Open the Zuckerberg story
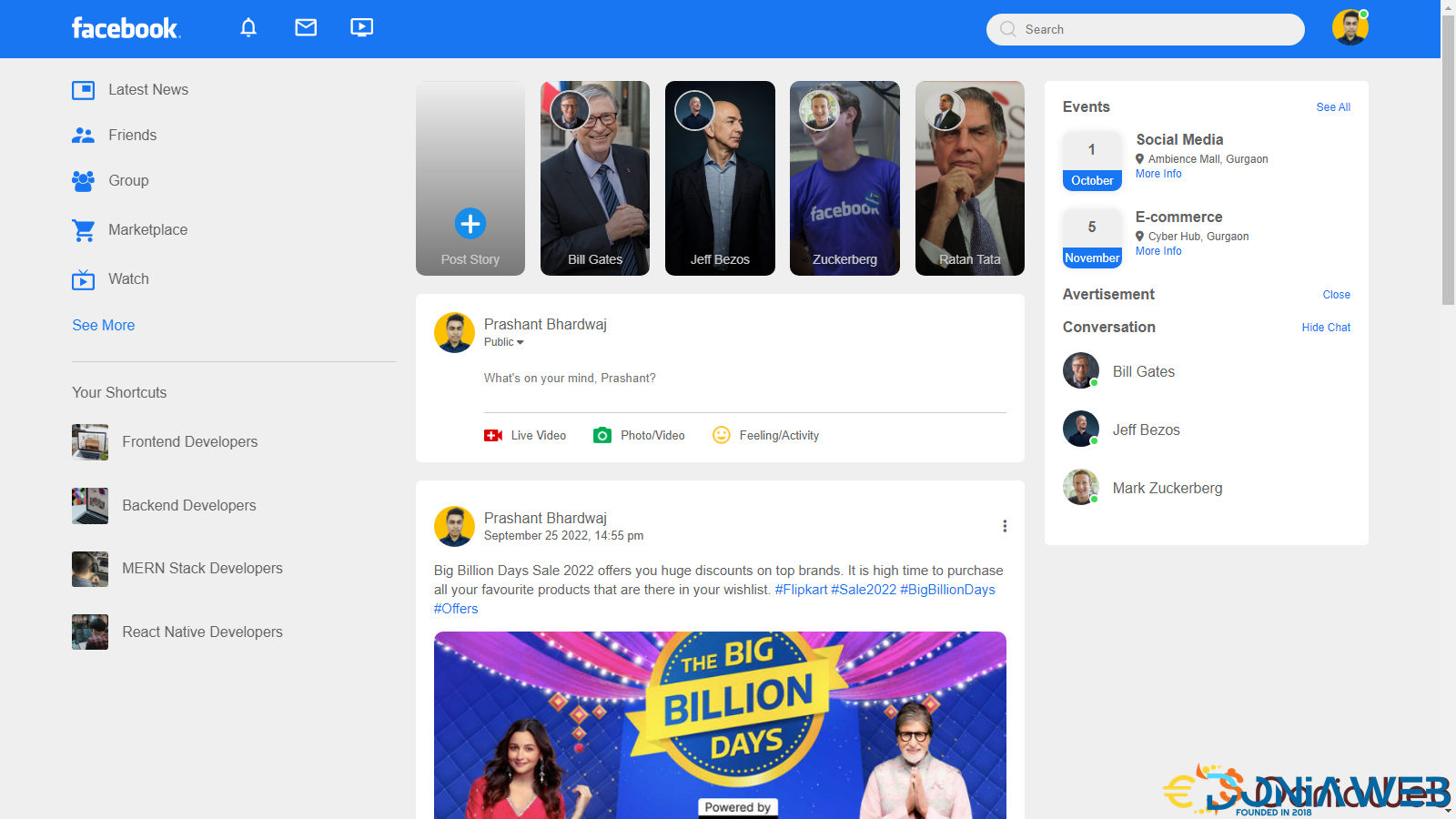This screenshot has width=1456, height=819. point(844,178)
